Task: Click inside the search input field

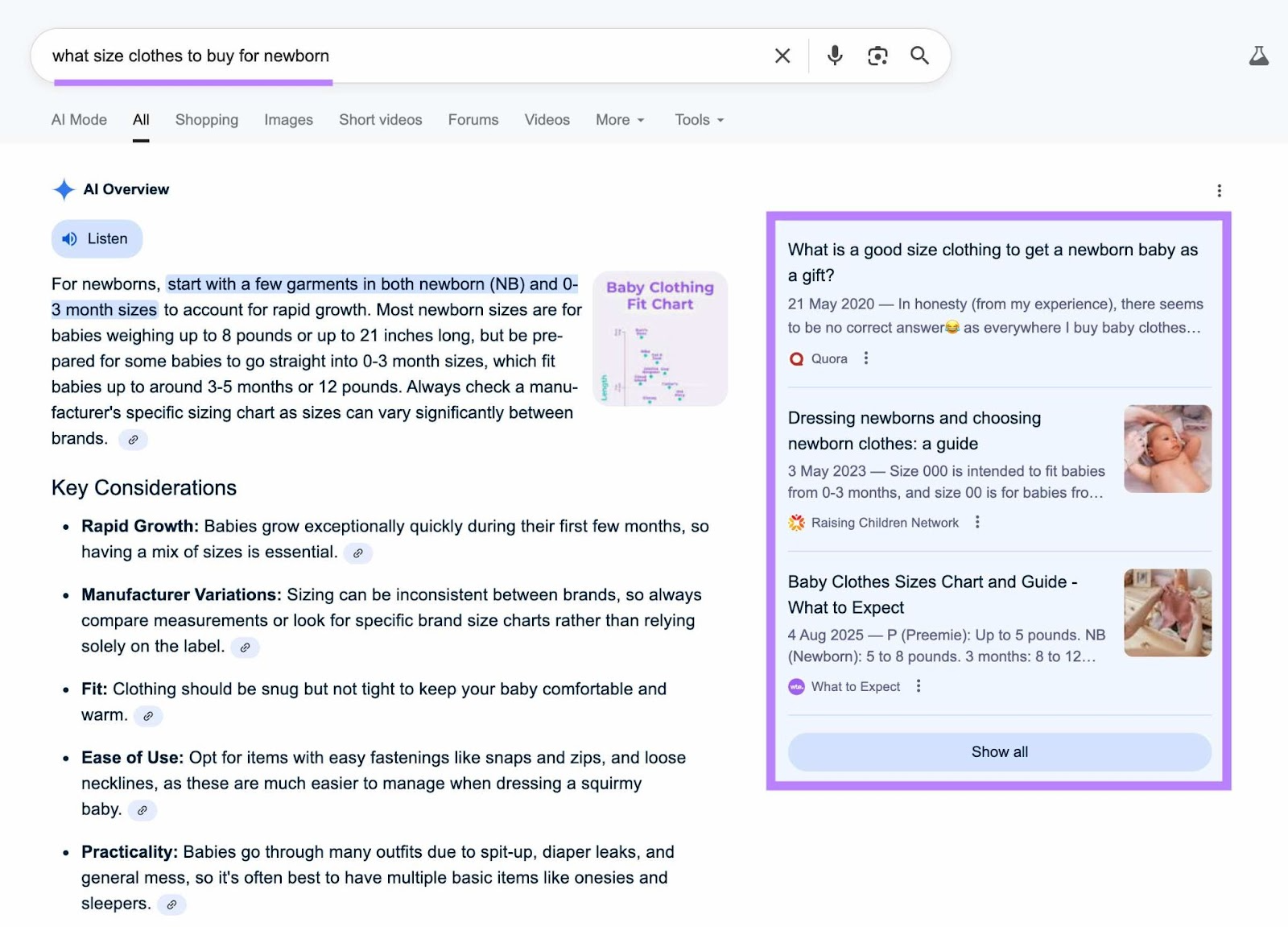Action: pos(322,56)
